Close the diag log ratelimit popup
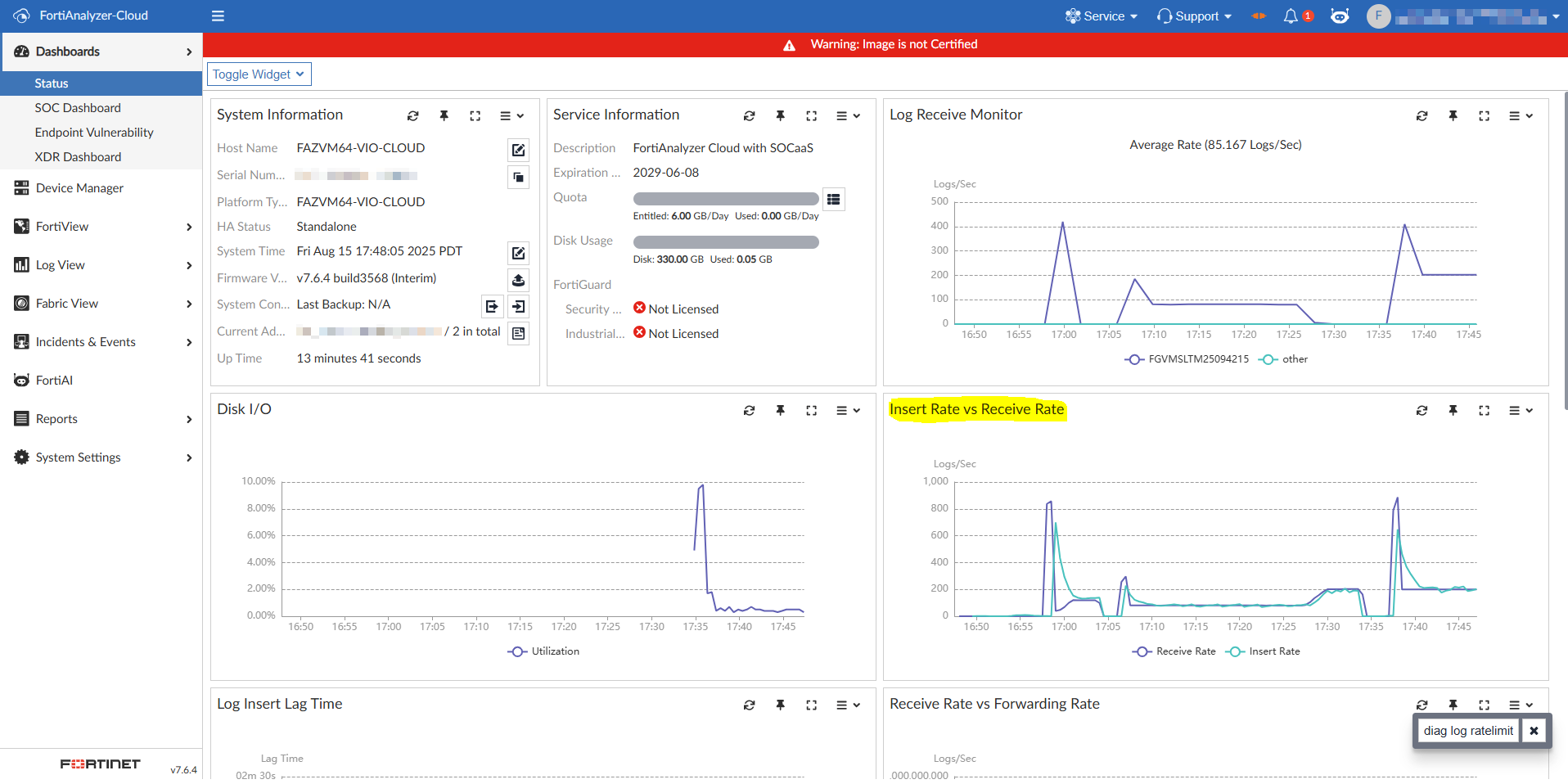1568x784 pixels. [1534, 731]
